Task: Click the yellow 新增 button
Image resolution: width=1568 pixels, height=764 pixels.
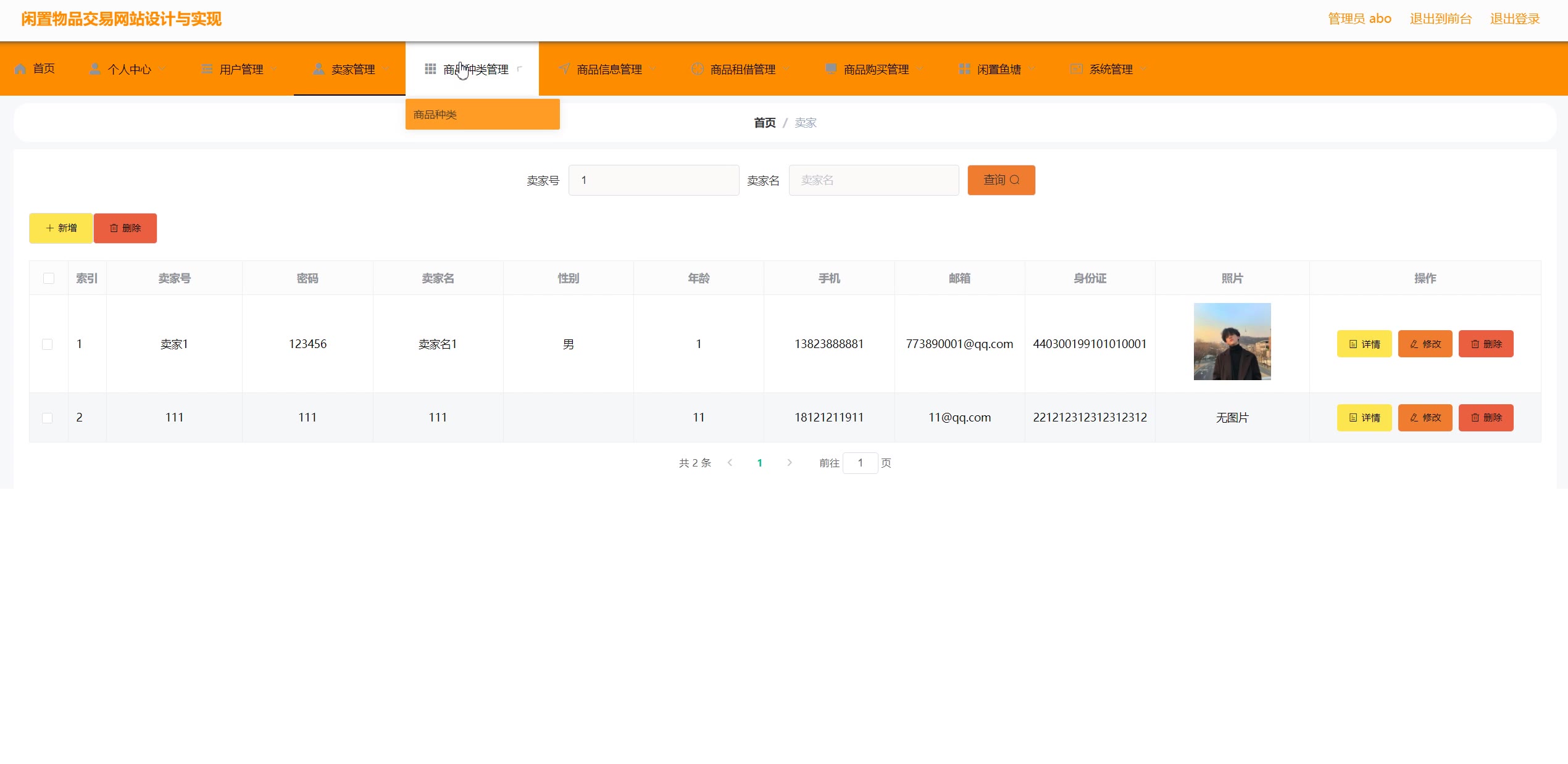Action: [61, 228]
